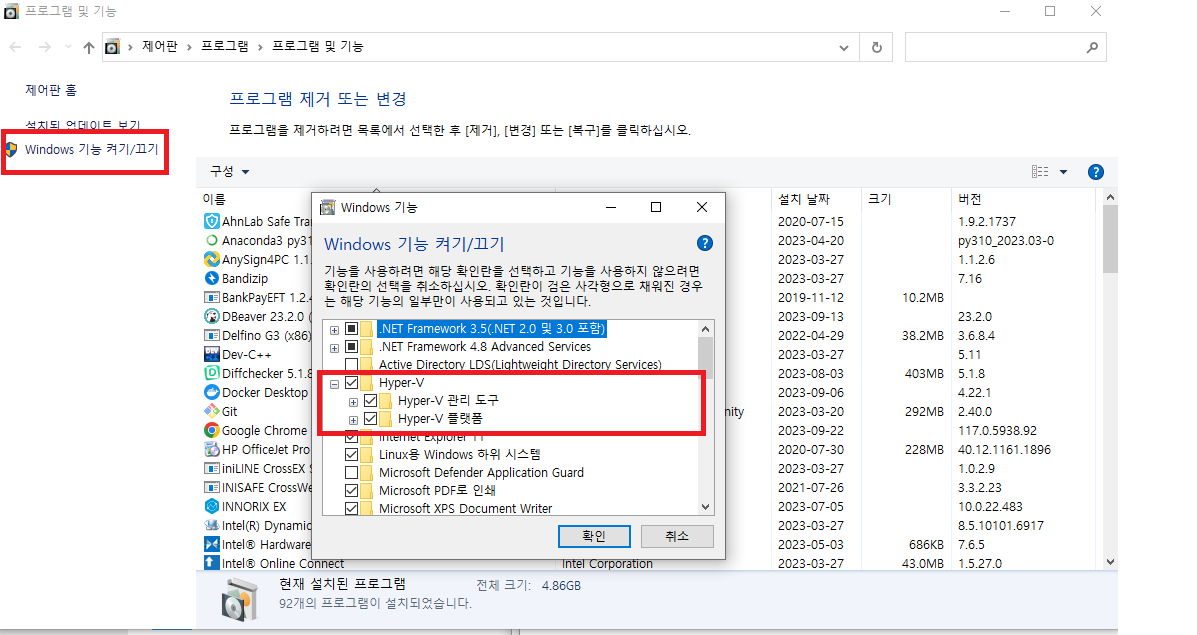Viewport: 1197px width, 635px height.
Task: Expand the Hyper-V 플랫폼 node
Action: click(353, 420)
